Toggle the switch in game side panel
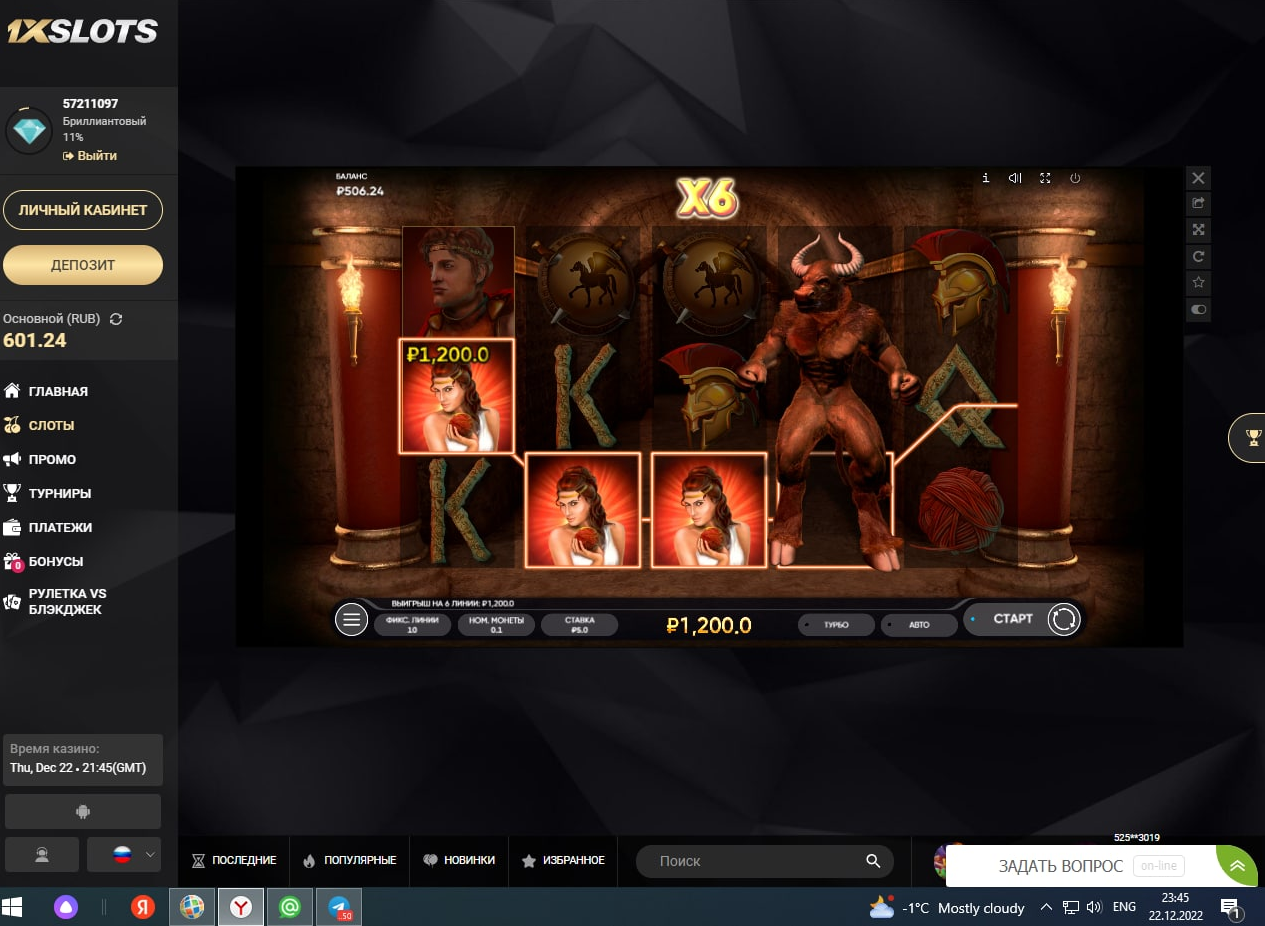 (1199, 310)
